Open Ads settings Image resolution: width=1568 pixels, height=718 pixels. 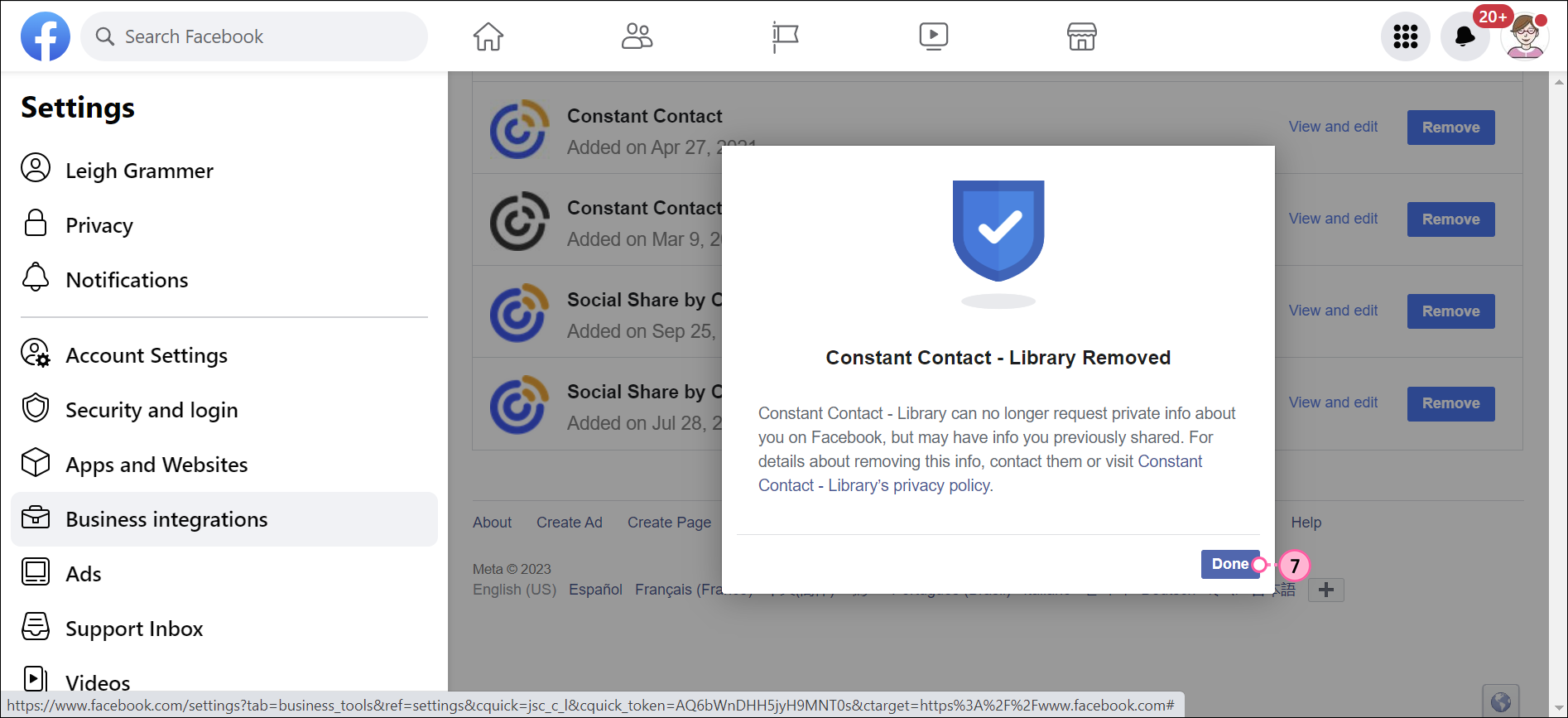pyautogui.click(x=224, y=573)
